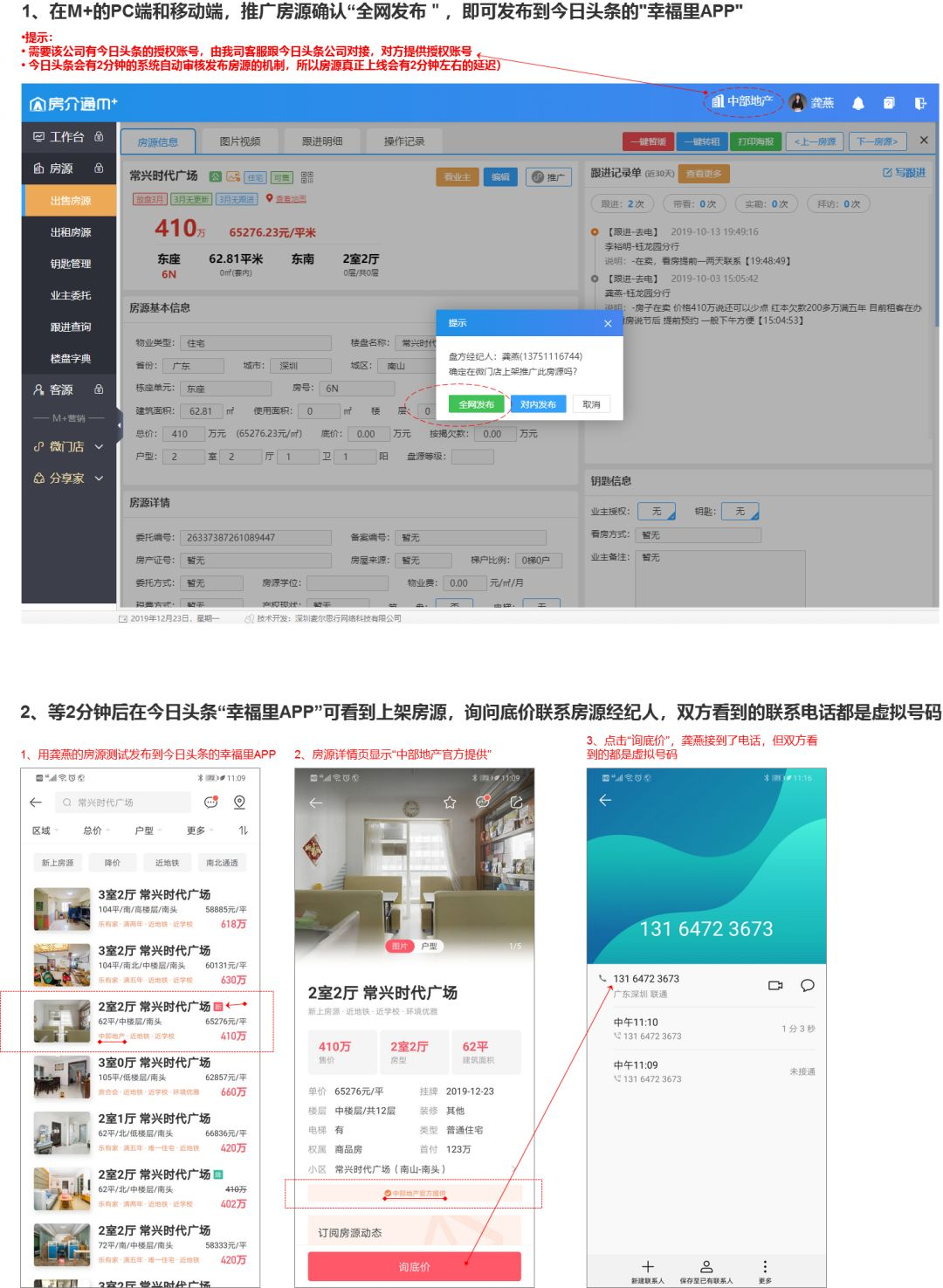Open 业主委托 in the sidebar

click(x=70, y=295)
